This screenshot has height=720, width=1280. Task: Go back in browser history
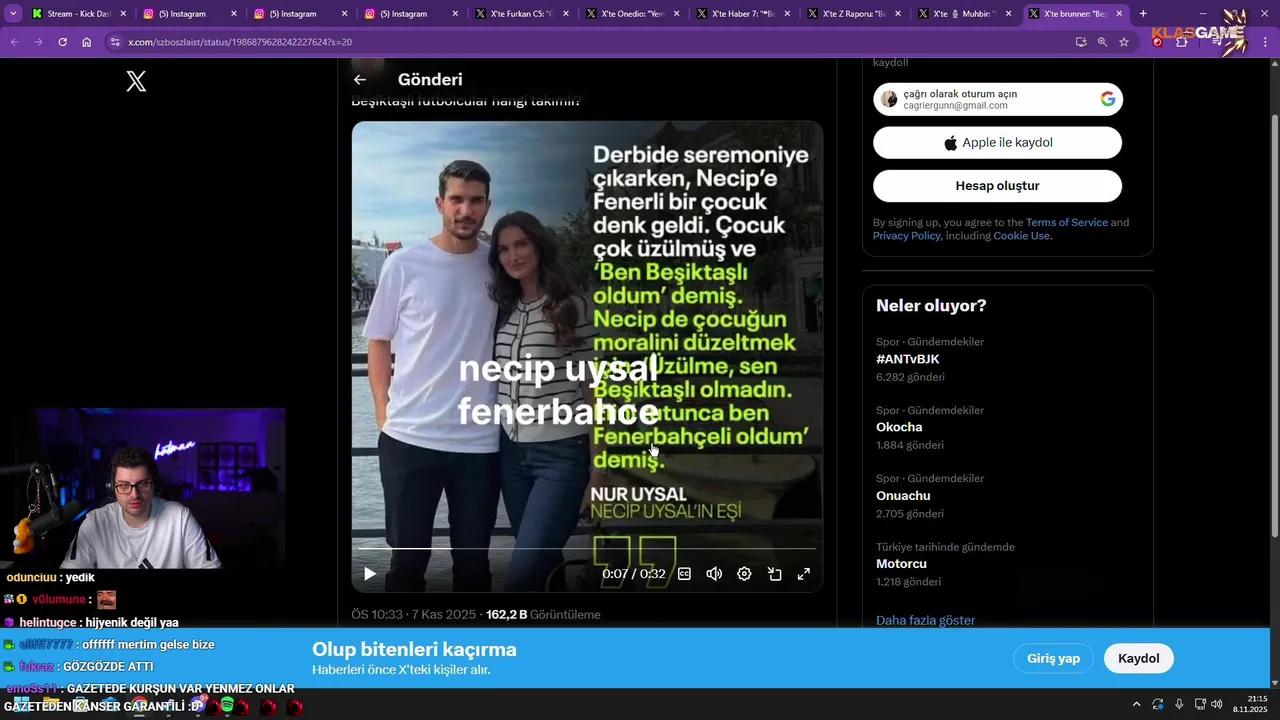tap(14, 42)
